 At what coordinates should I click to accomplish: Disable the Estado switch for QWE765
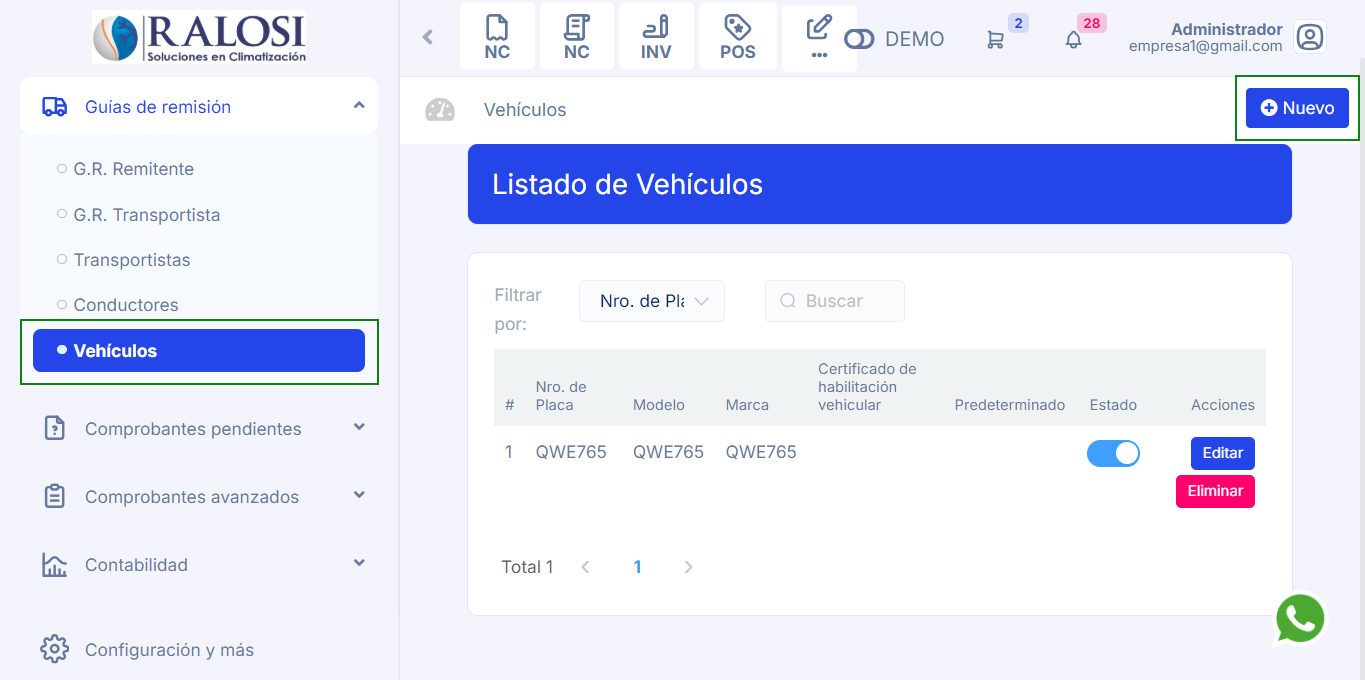[1113, 453]
